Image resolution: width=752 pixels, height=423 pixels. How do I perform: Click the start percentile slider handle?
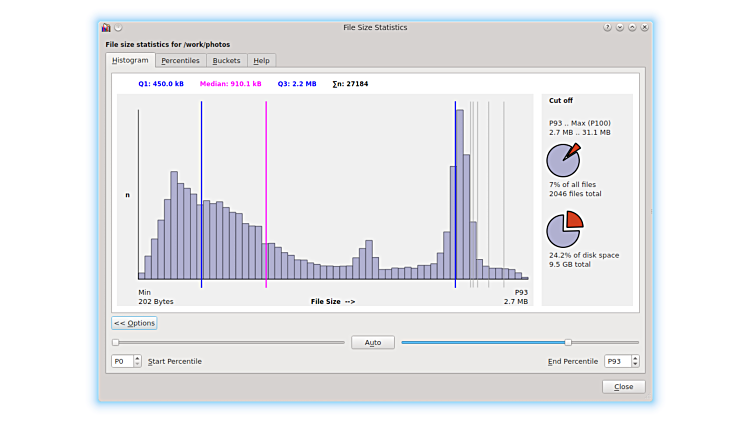point(115,342)
